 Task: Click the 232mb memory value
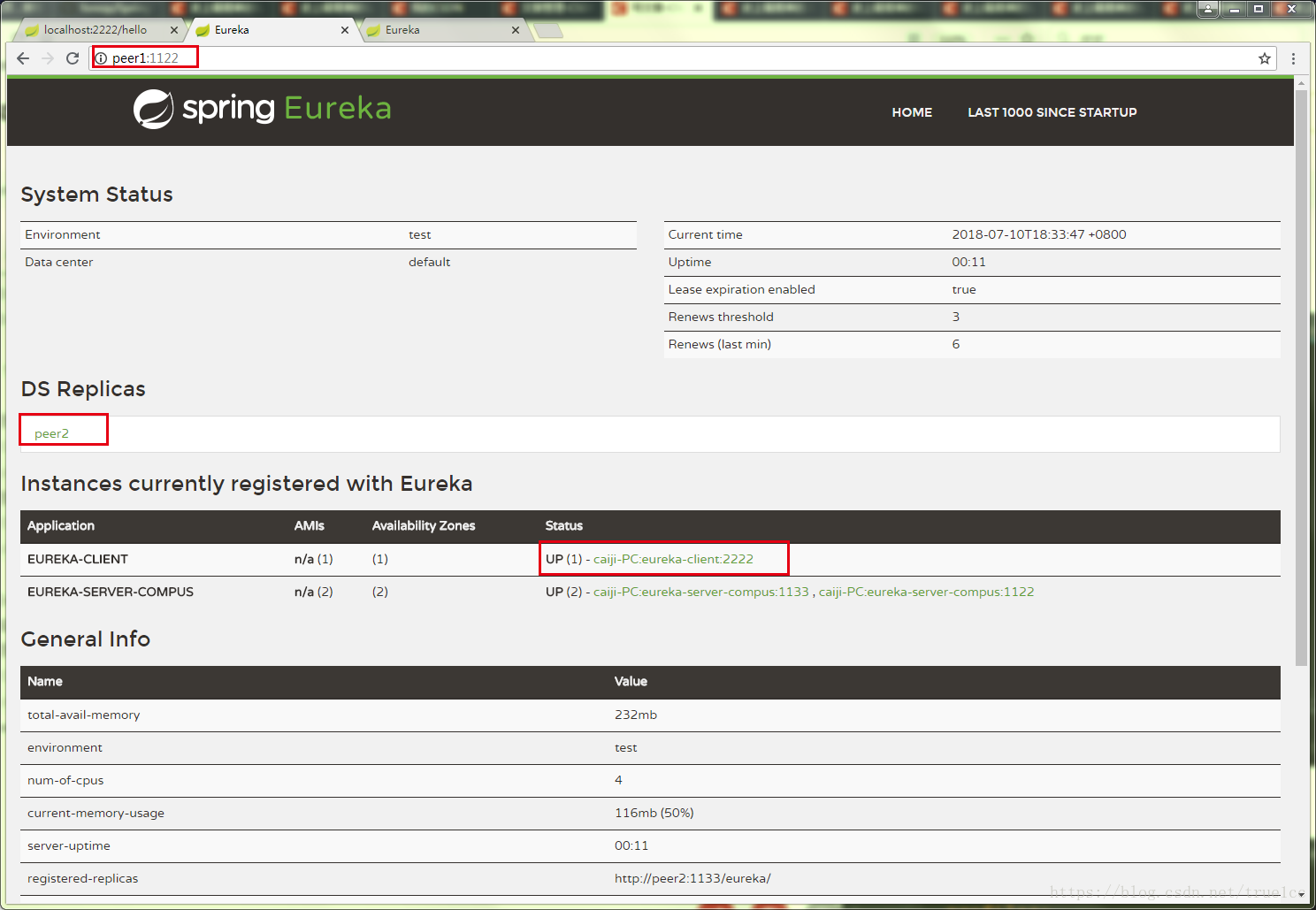pyautogui.click(x=636, y=715)
